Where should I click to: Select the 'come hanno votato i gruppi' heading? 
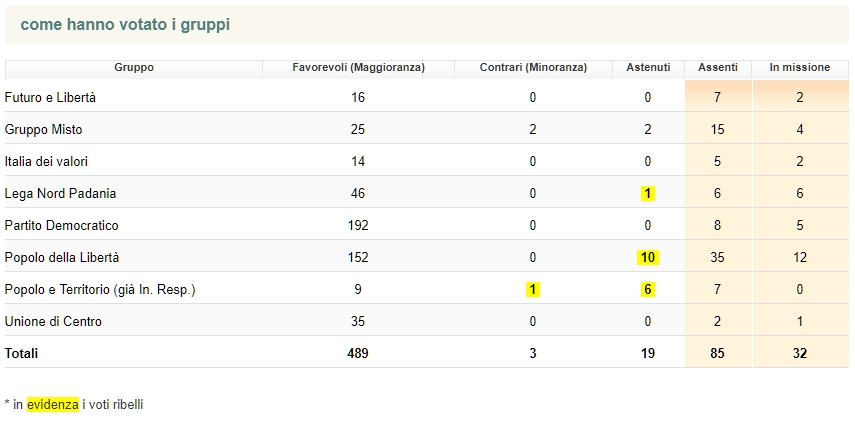[x=125, y=25]
